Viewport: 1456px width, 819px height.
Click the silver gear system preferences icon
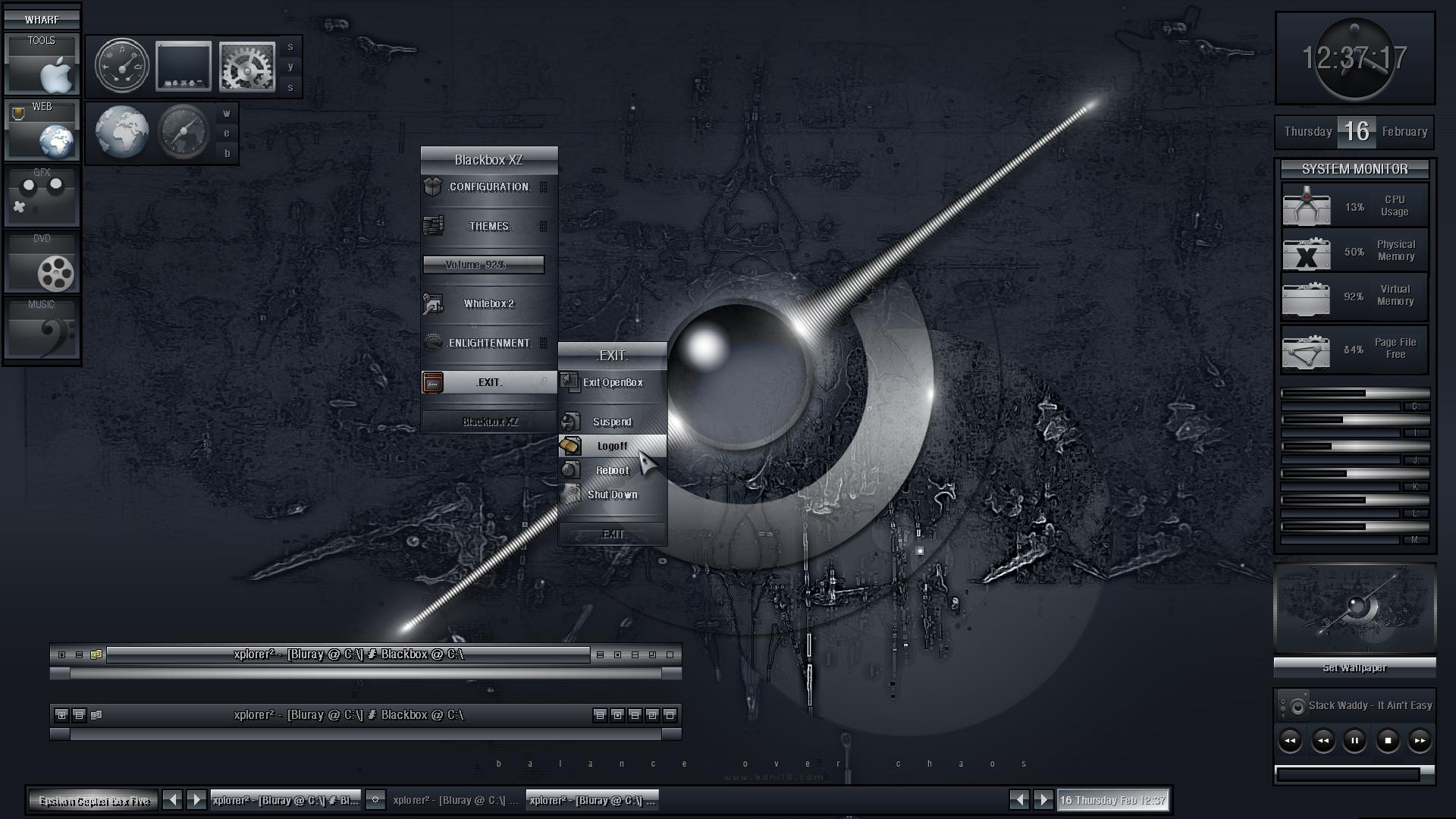pos(246,67)
